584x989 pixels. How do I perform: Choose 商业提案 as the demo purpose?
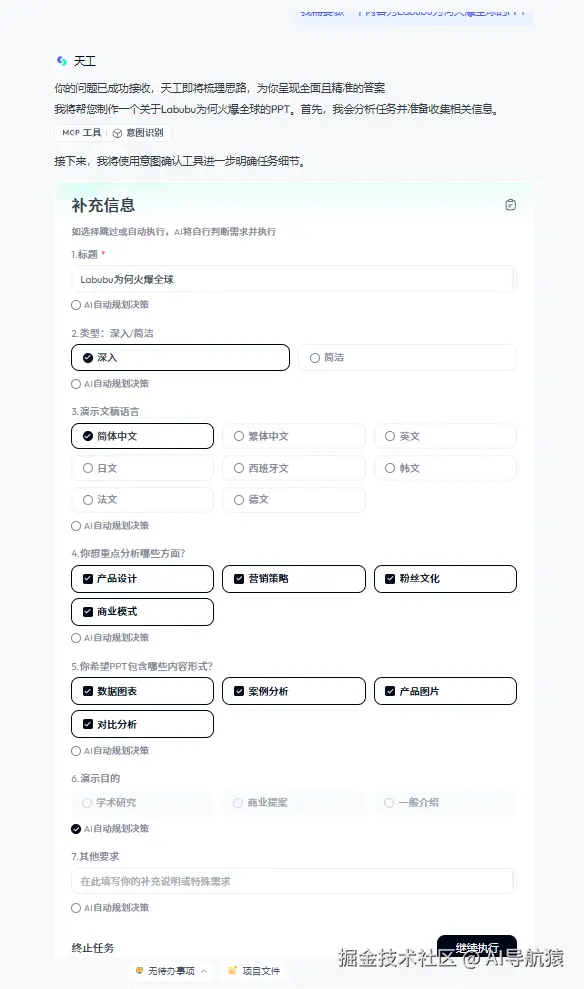point(238,802)
